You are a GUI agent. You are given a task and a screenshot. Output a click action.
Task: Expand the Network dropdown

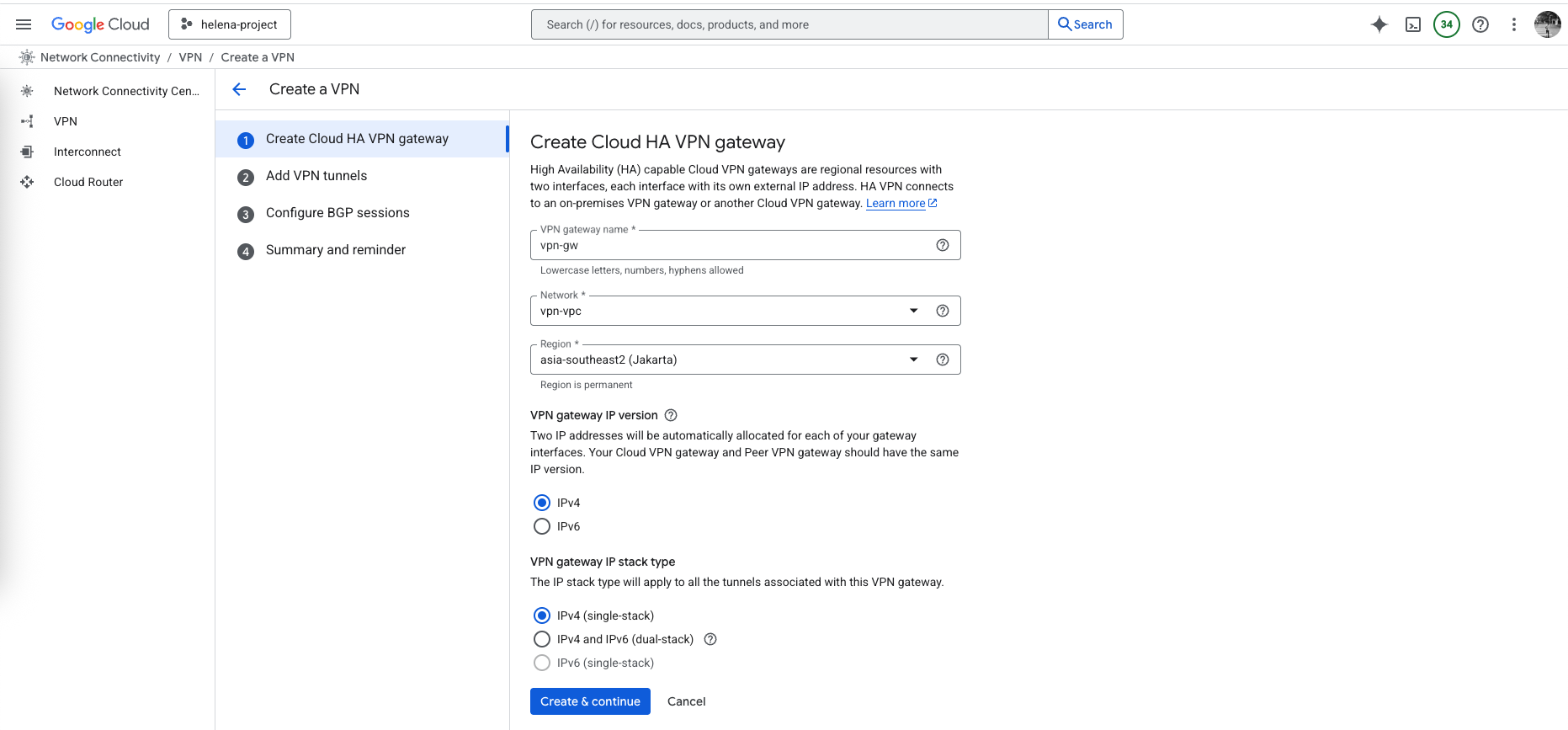tap(913, 311)
